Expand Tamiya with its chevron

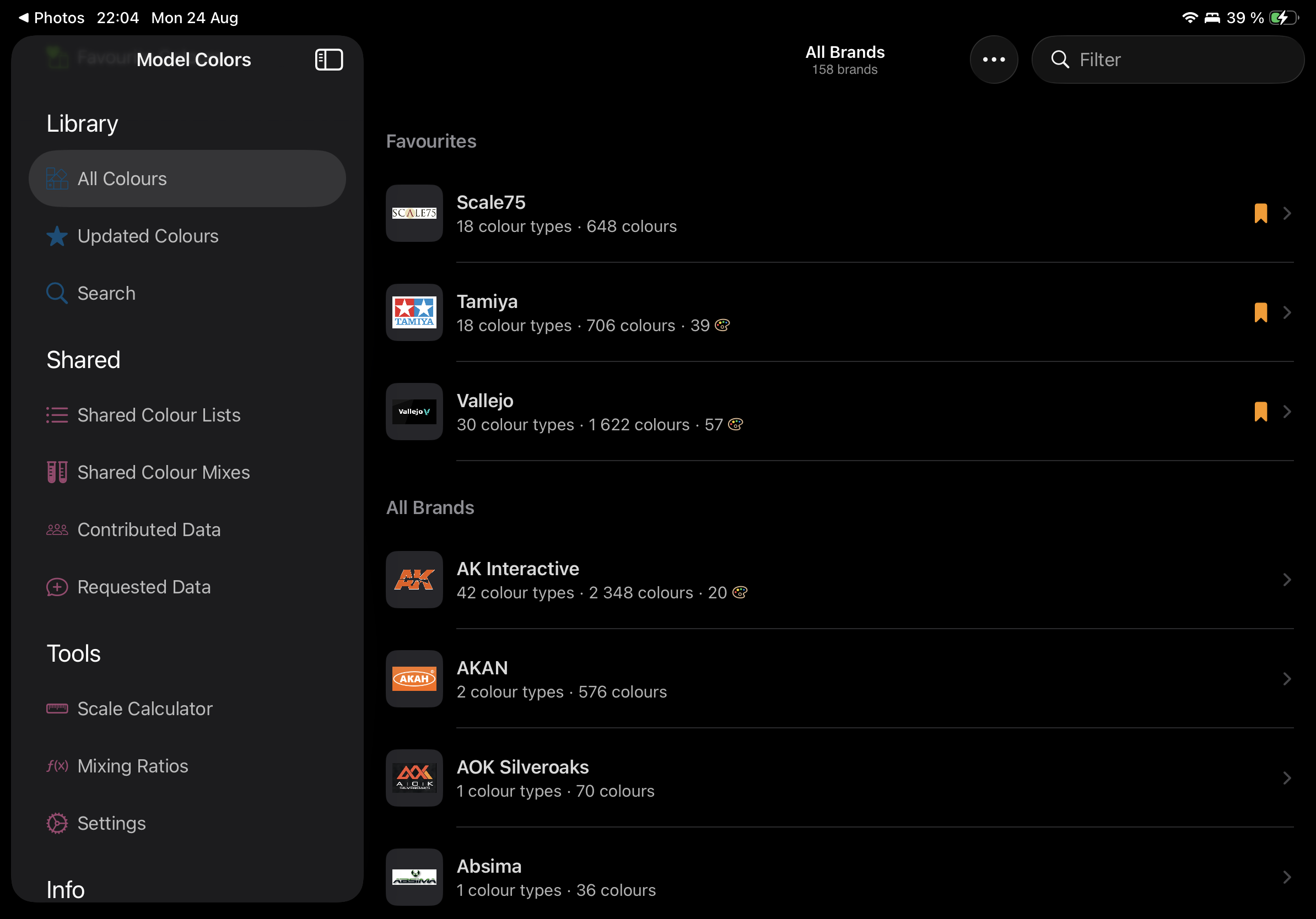[1287, 312]
